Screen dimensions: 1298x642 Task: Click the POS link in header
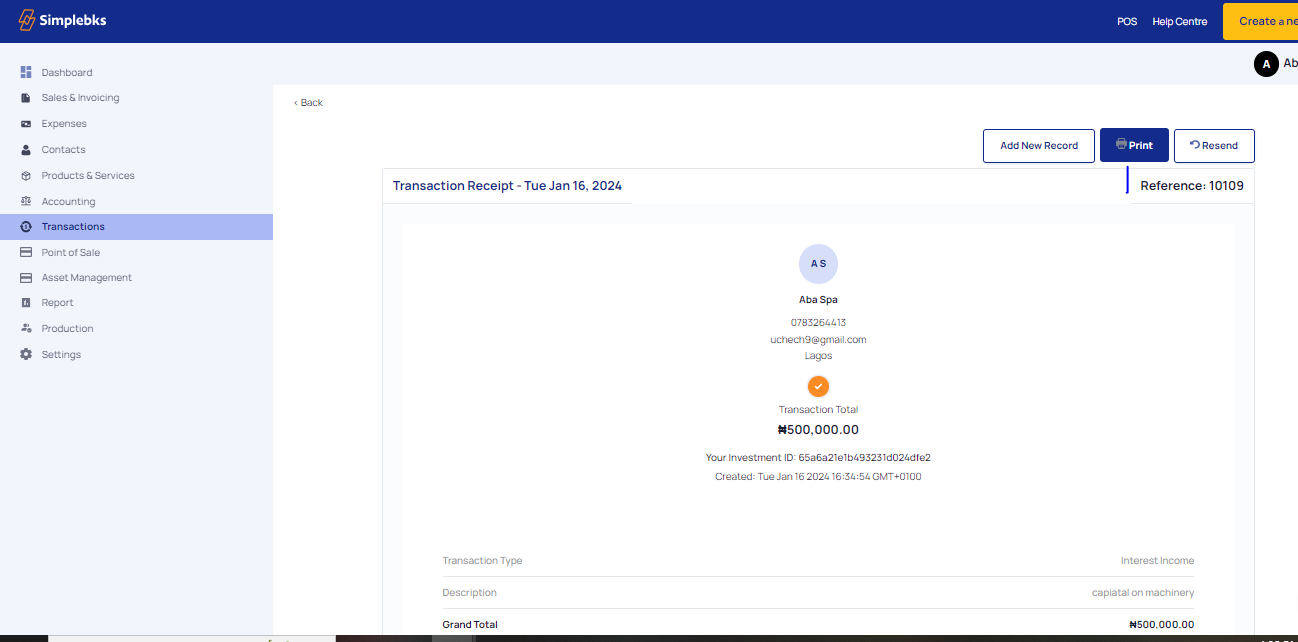[x=1127, y=22]
